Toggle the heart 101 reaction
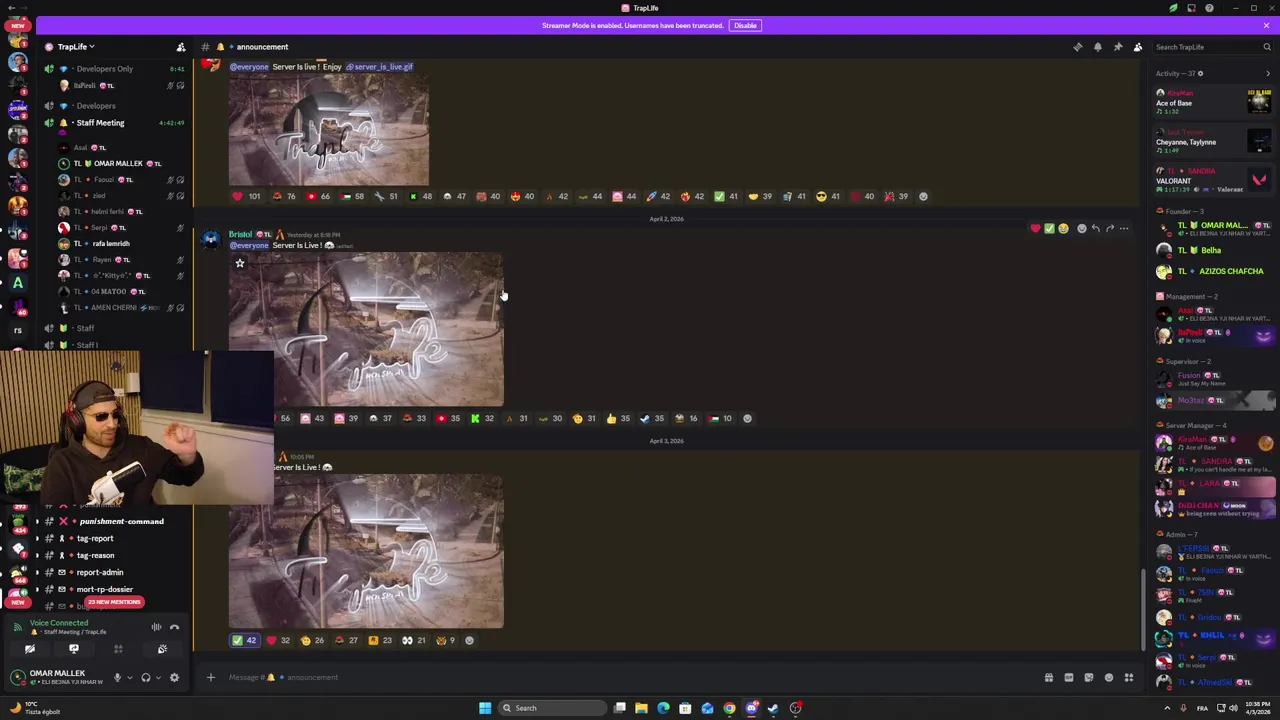The width and height of the screenshot is (1280, 720). click(246, 196)
